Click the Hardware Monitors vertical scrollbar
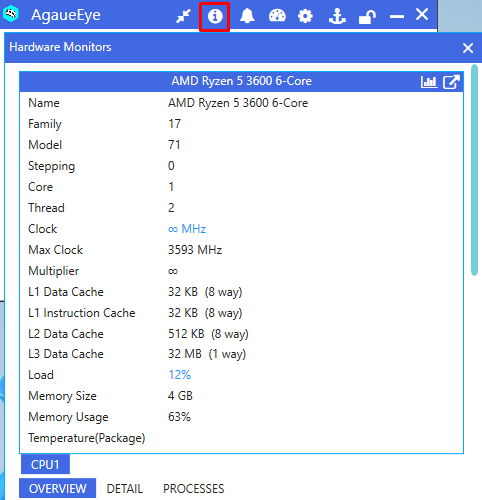 coord(474,170)
